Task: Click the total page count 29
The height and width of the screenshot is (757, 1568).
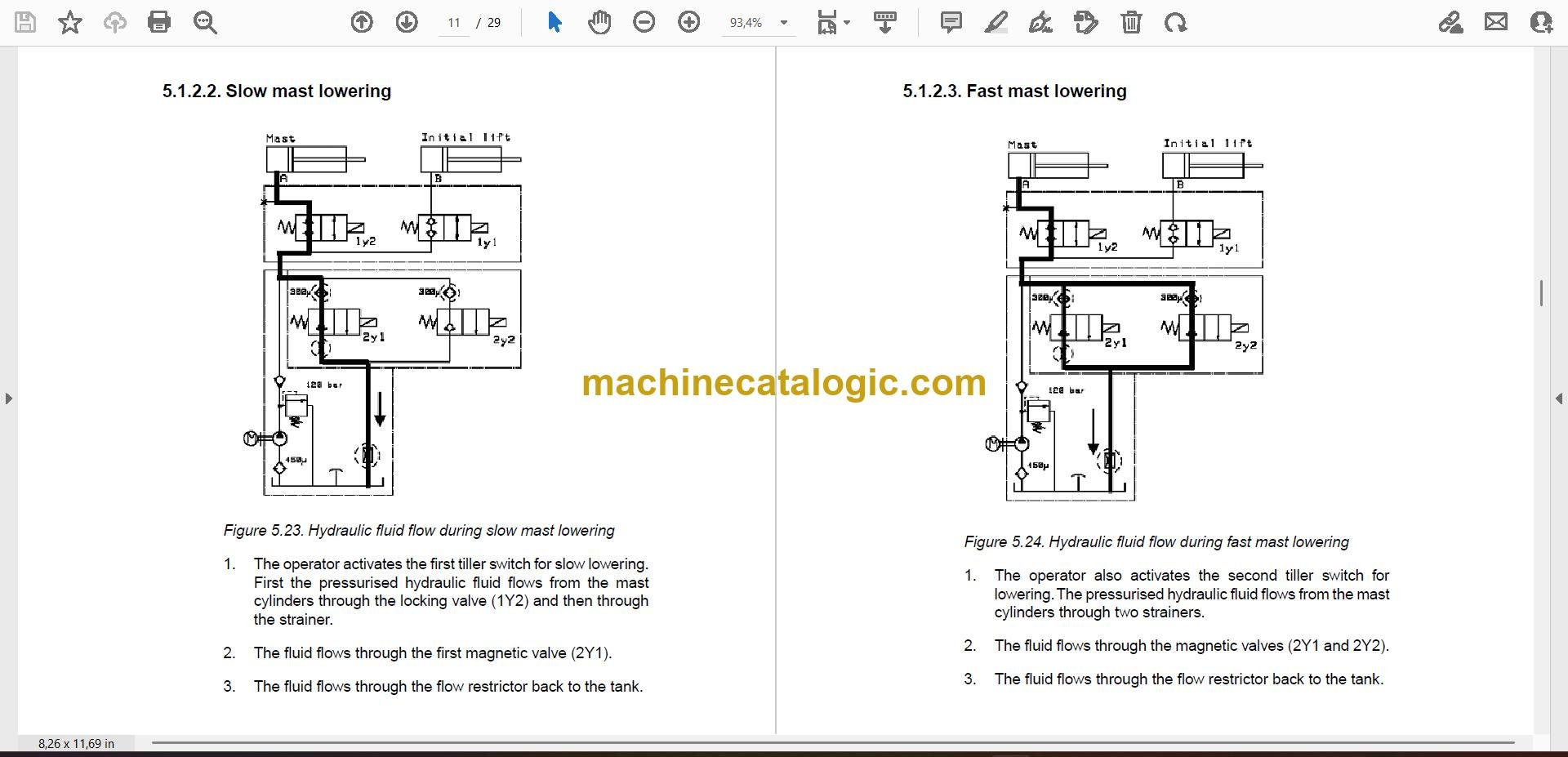Action: coord(494,23)
